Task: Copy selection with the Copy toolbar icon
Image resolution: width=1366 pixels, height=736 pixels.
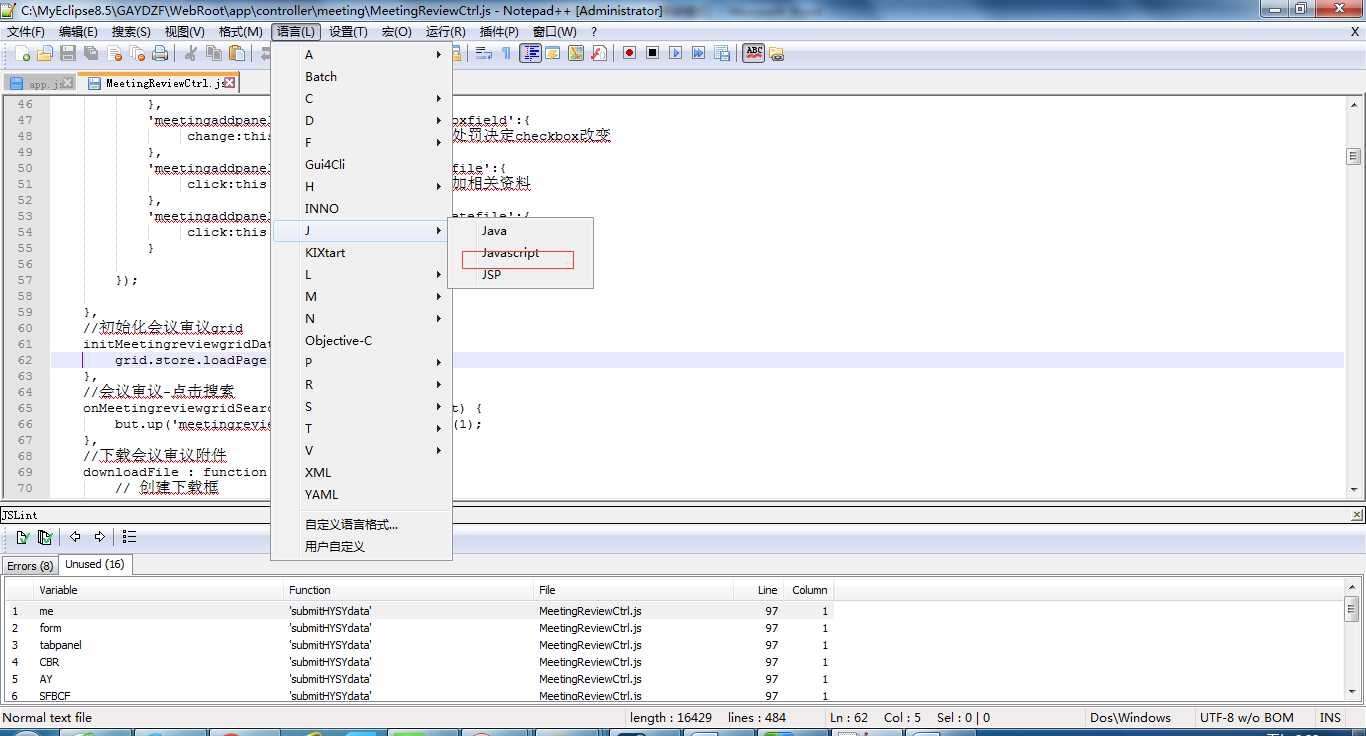Action: click(x=213, y=53)
